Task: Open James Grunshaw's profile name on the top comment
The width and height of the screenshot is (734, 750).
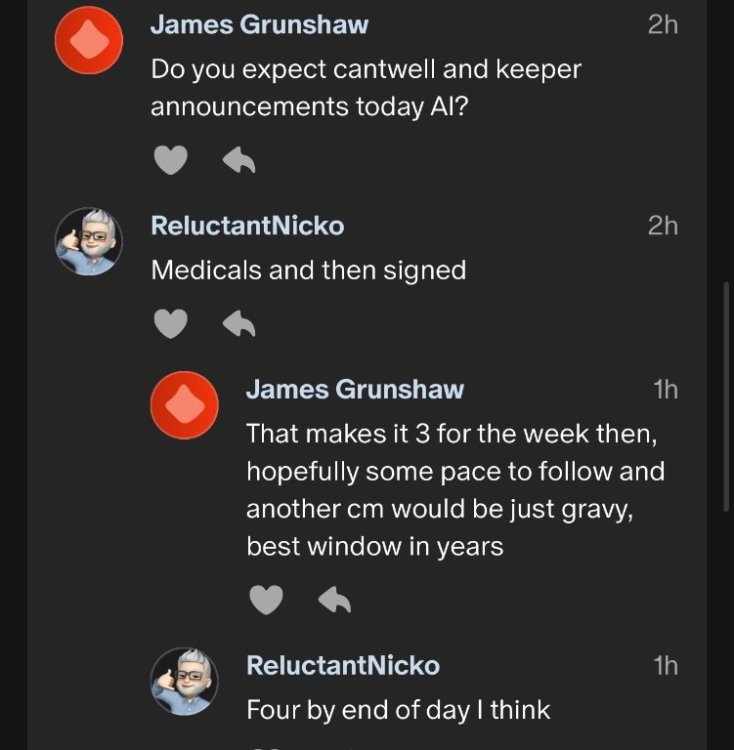Action: click(x=259, y=25)
